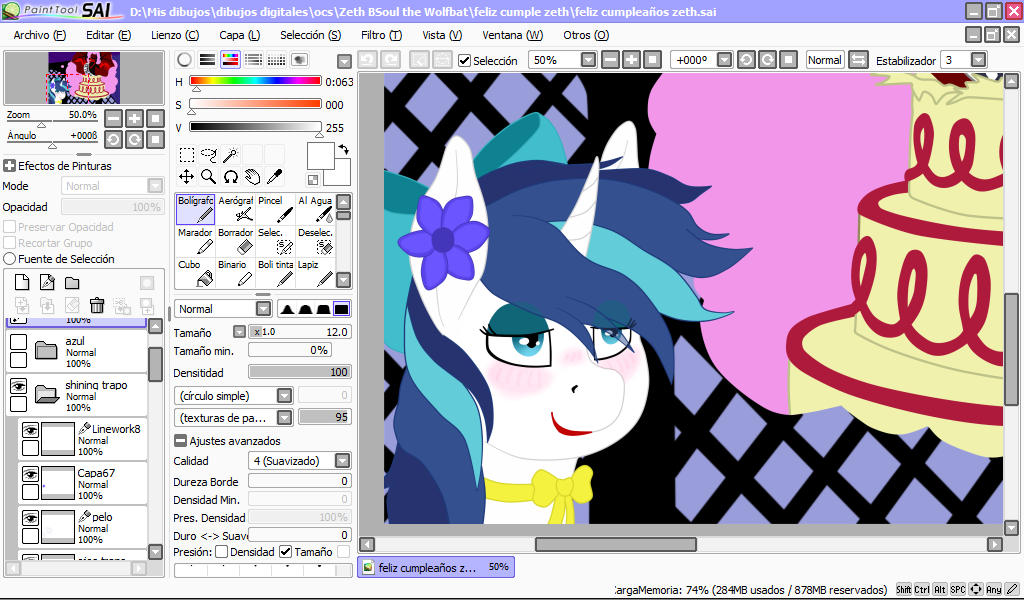Click the Normal view button in toolbar

click(825, 60)
